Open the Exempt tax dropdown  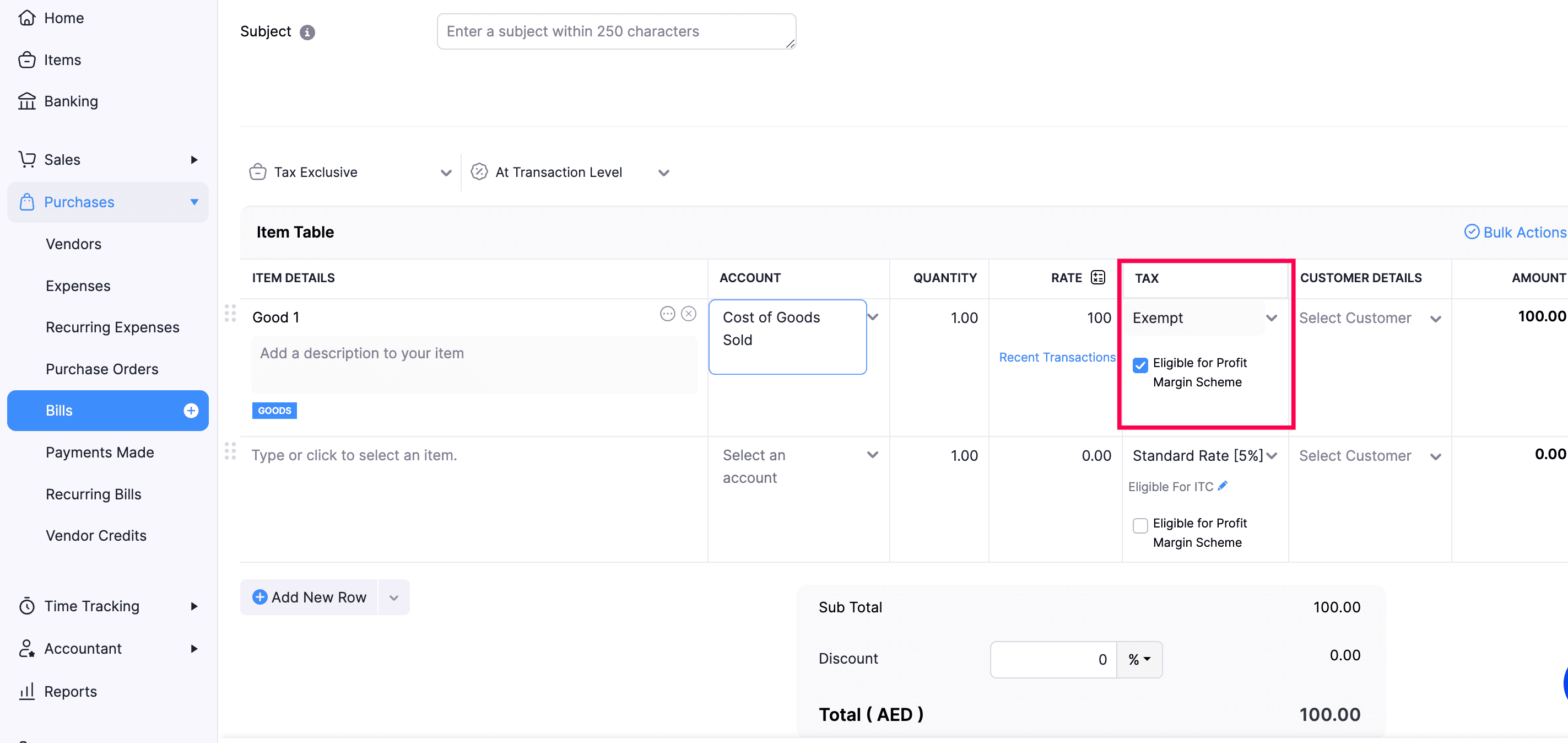coord(1272,318)
